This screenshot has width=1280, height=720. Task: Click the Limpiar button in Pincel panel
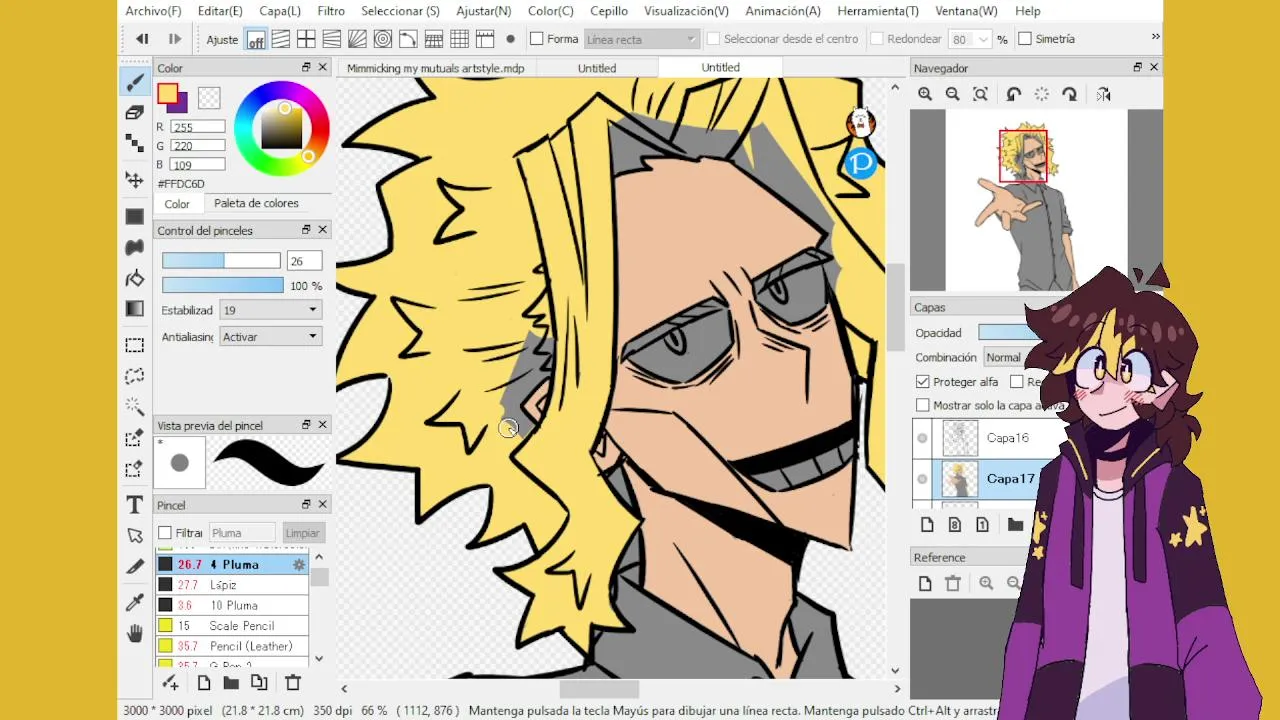(x=302, y=533)
